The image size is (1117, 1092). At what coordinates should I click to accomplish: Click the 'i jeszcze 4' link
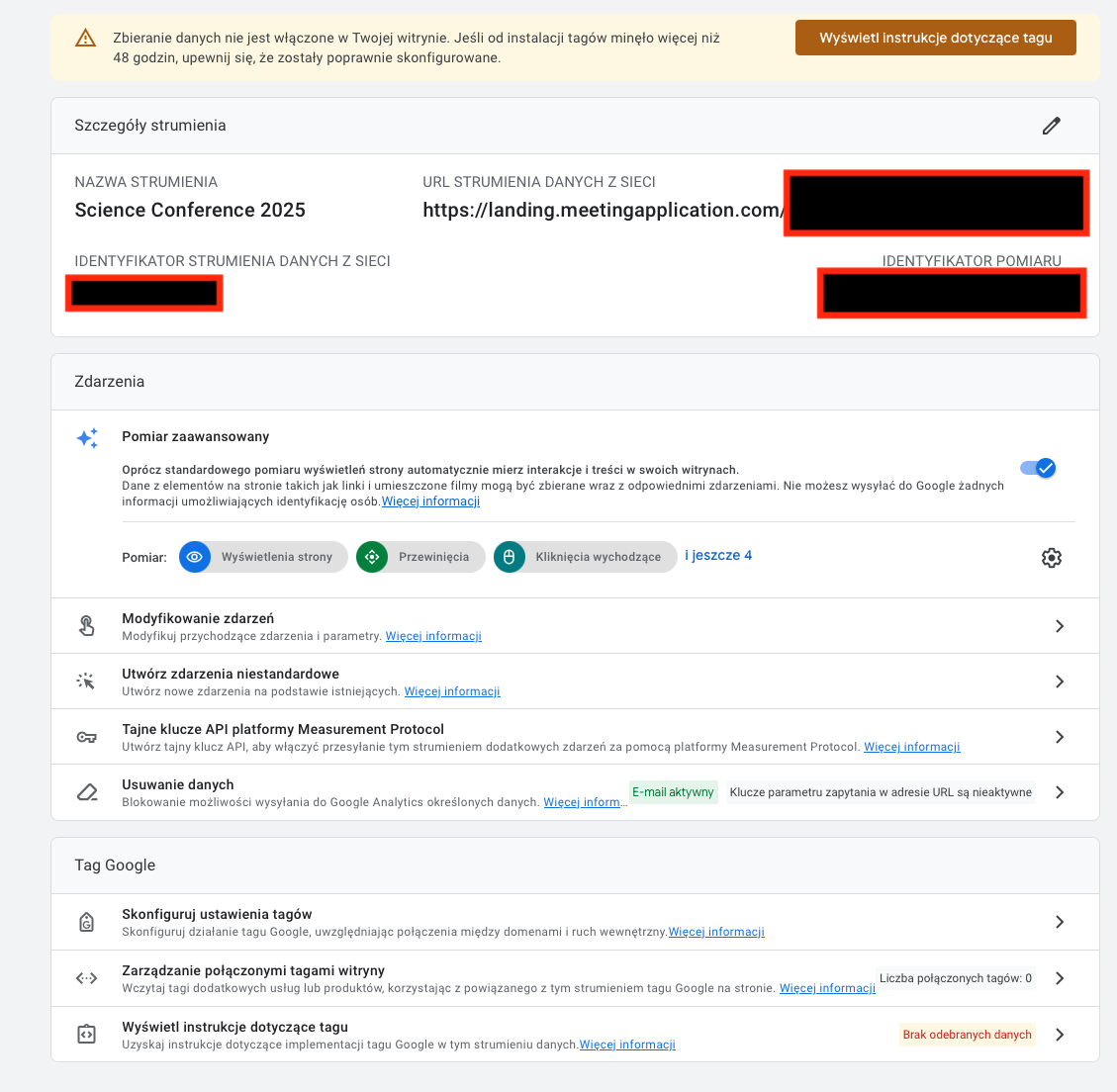[718, 556]
